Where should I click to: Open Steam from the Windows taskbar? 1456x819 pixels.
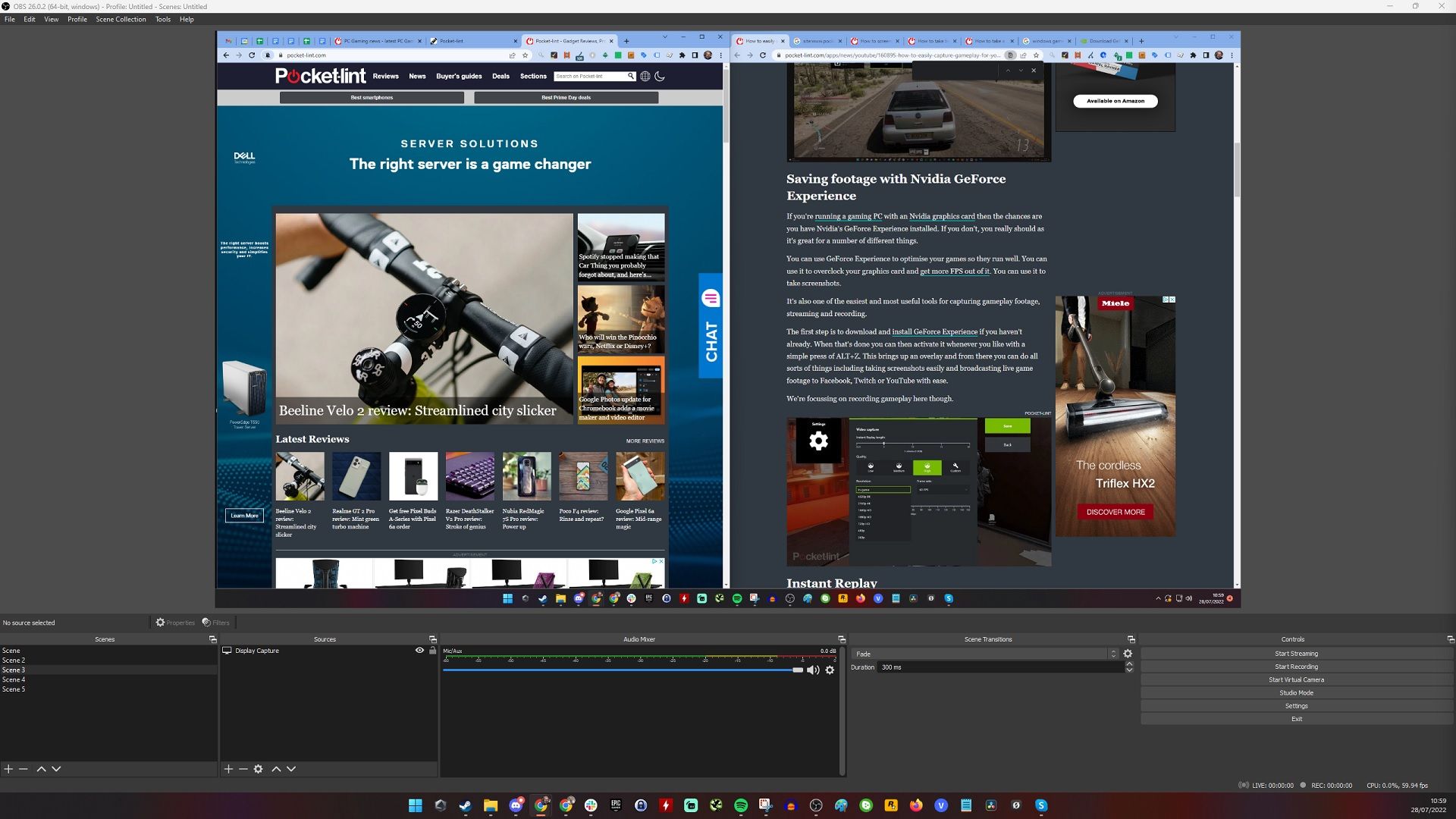[x=466, y=805]
